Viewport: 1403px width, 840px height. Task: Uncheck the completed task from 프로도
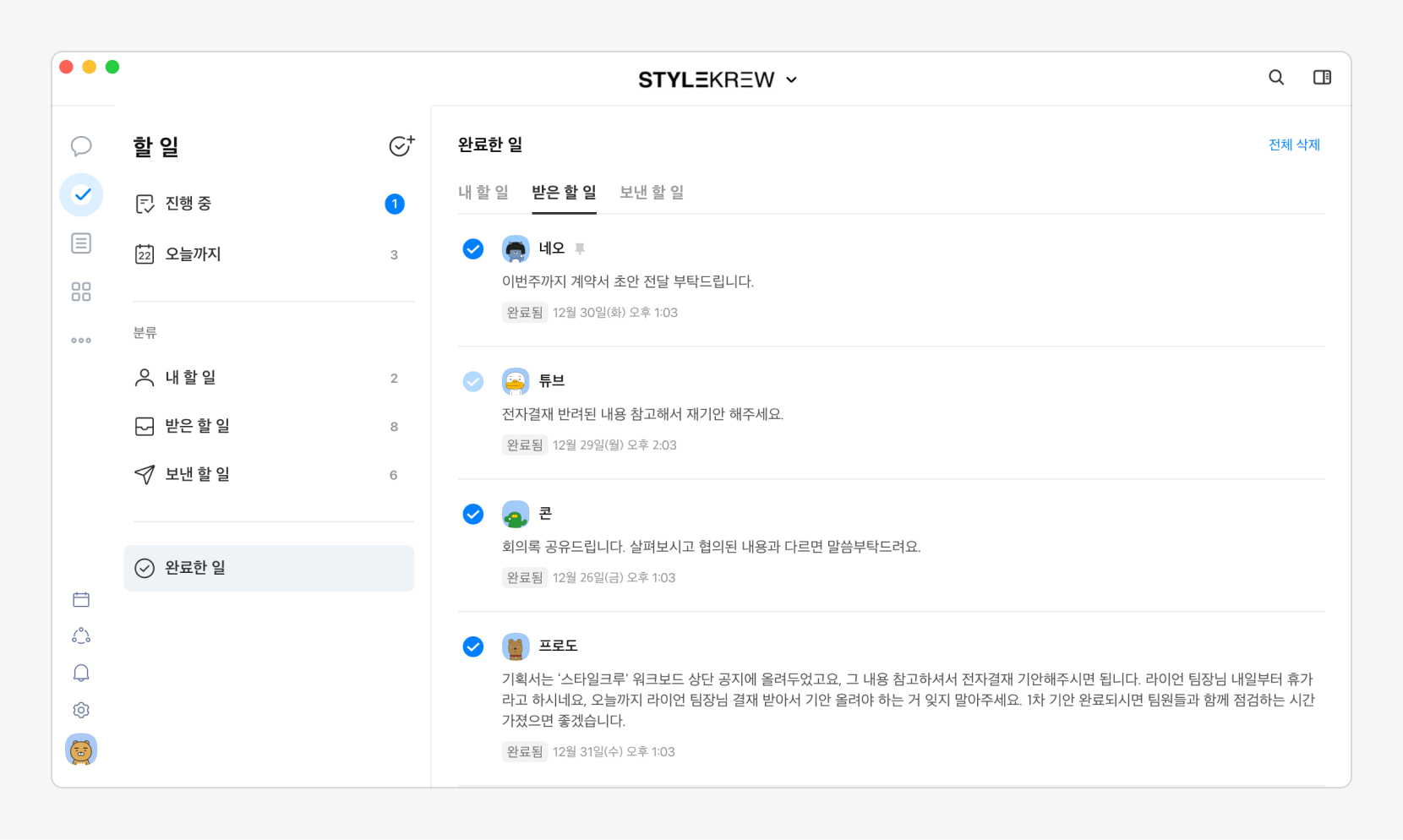tap(473, 647)
